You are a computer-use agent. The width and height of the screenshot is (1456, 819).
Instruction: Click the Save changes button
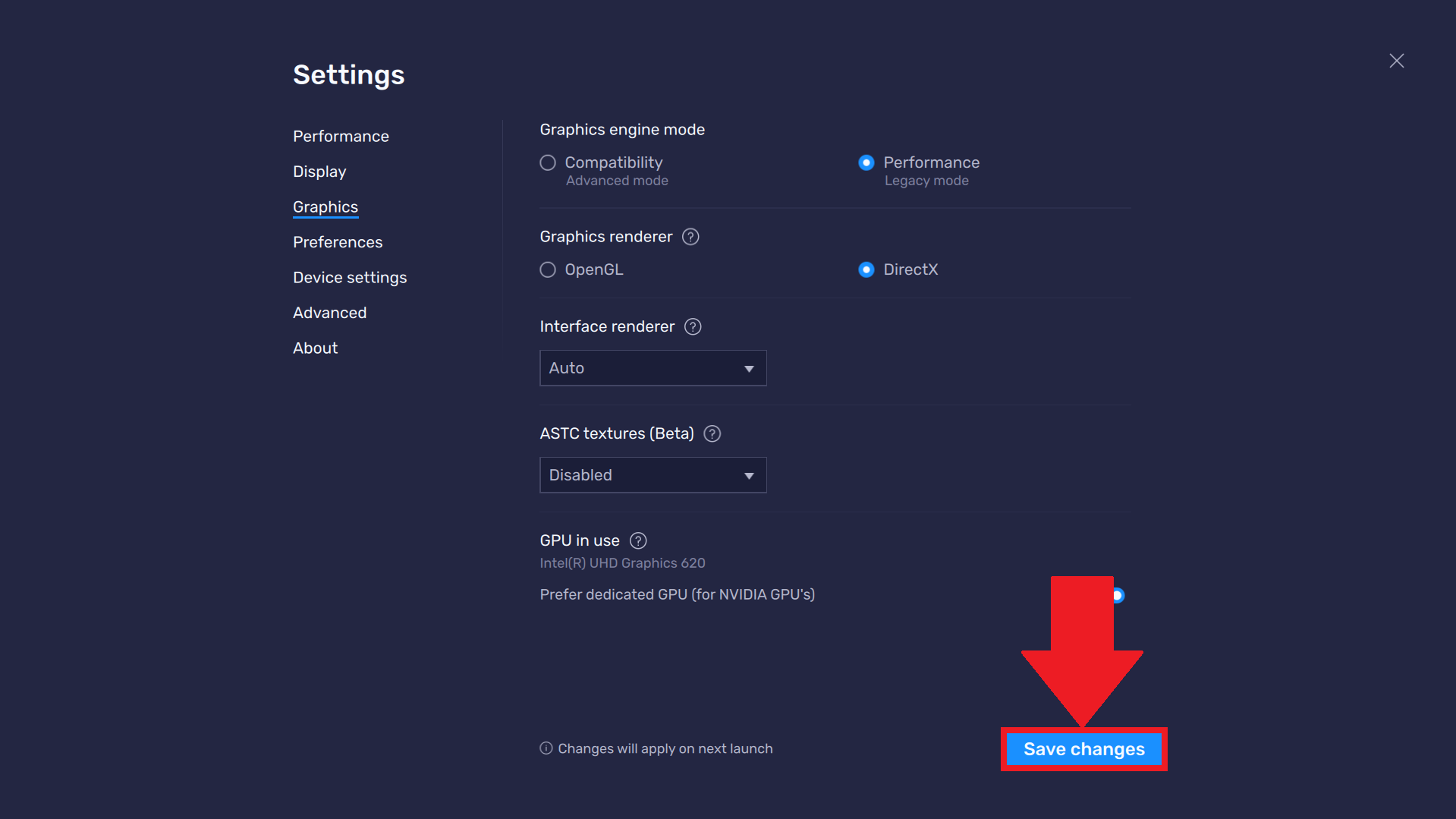pos(1083,748)
